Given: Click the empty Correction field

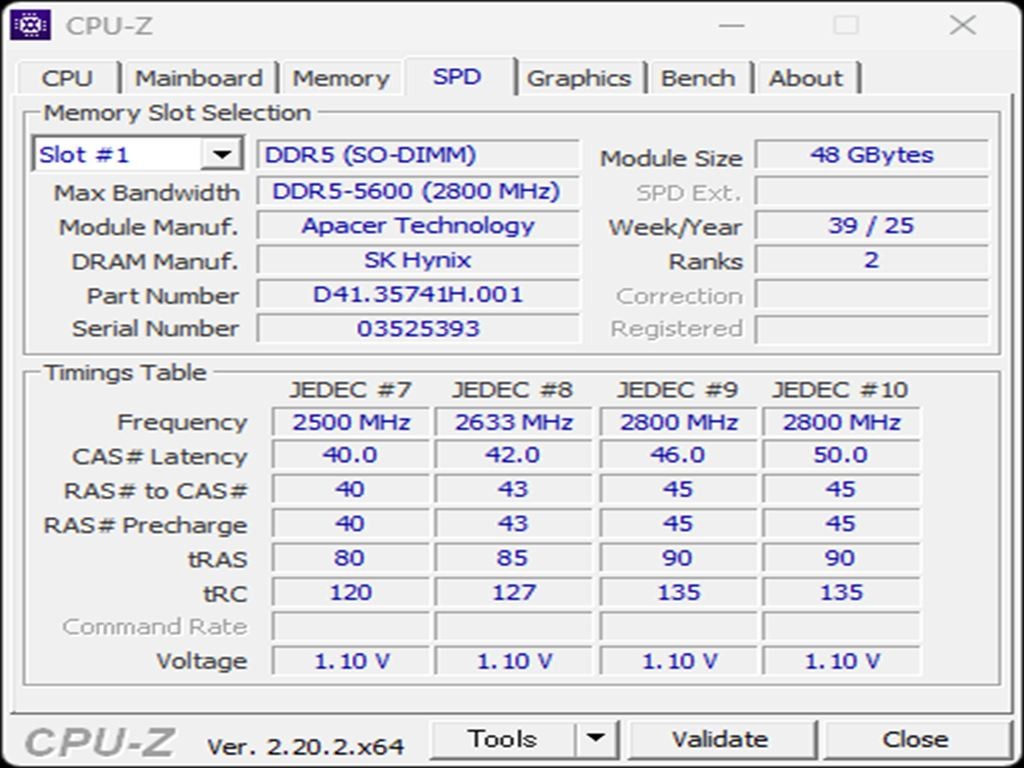Looking at the screenshot, I should tap(872, 295).
